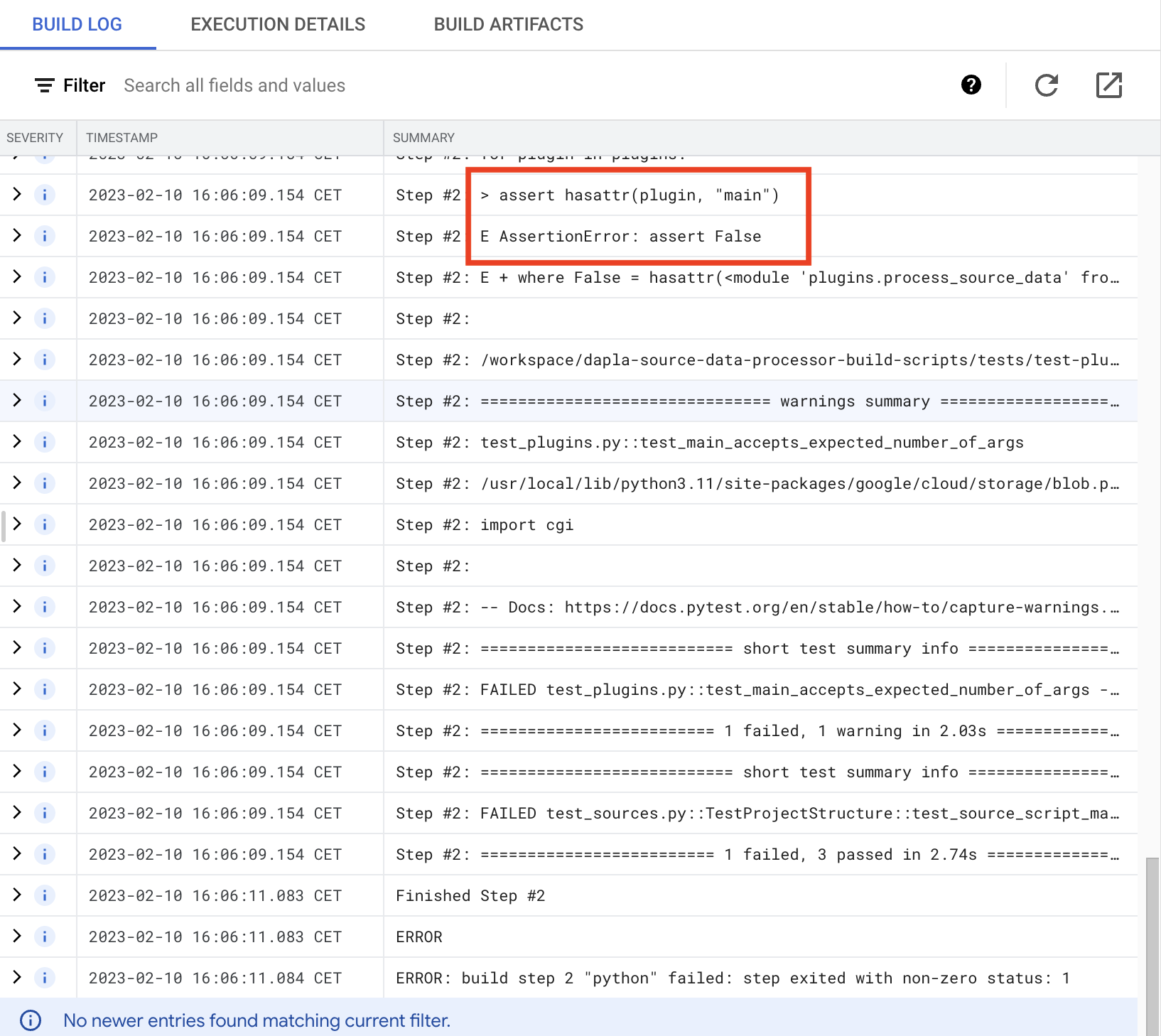Open the BUILD ARTIFACTS tab
The width and height of the screenshot is (1161, 1036).
(x=509, y=24)
